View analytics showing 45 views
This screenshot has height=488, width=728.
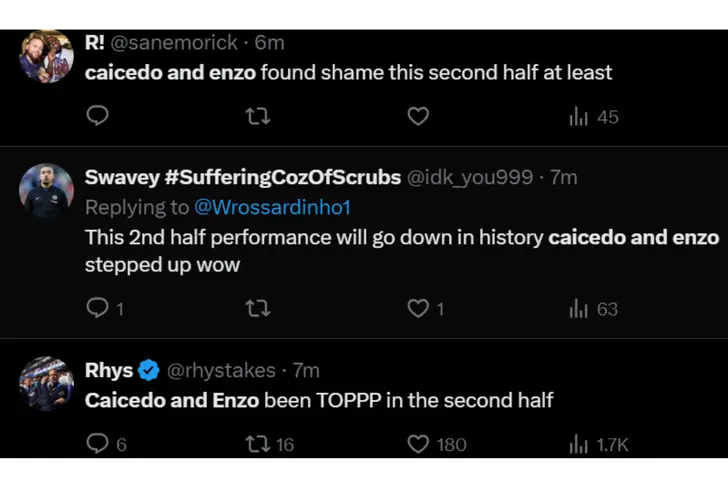594,117
